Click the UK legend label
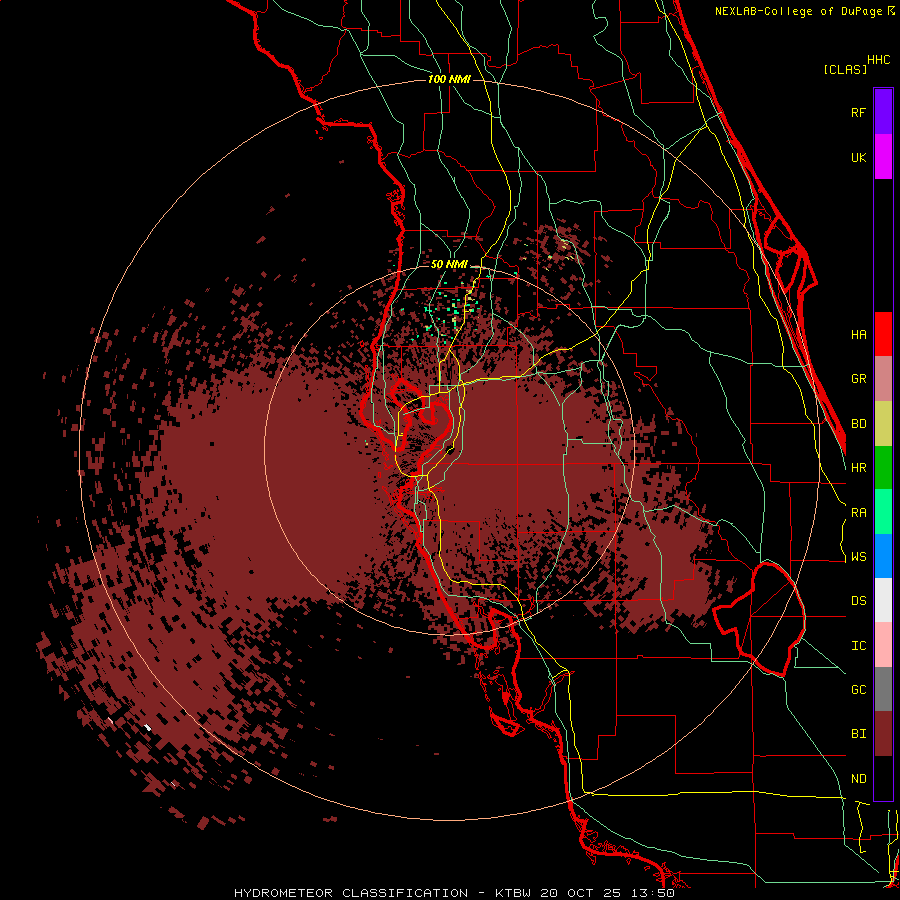This screenshot has width=900, height=900. point(858,157)
